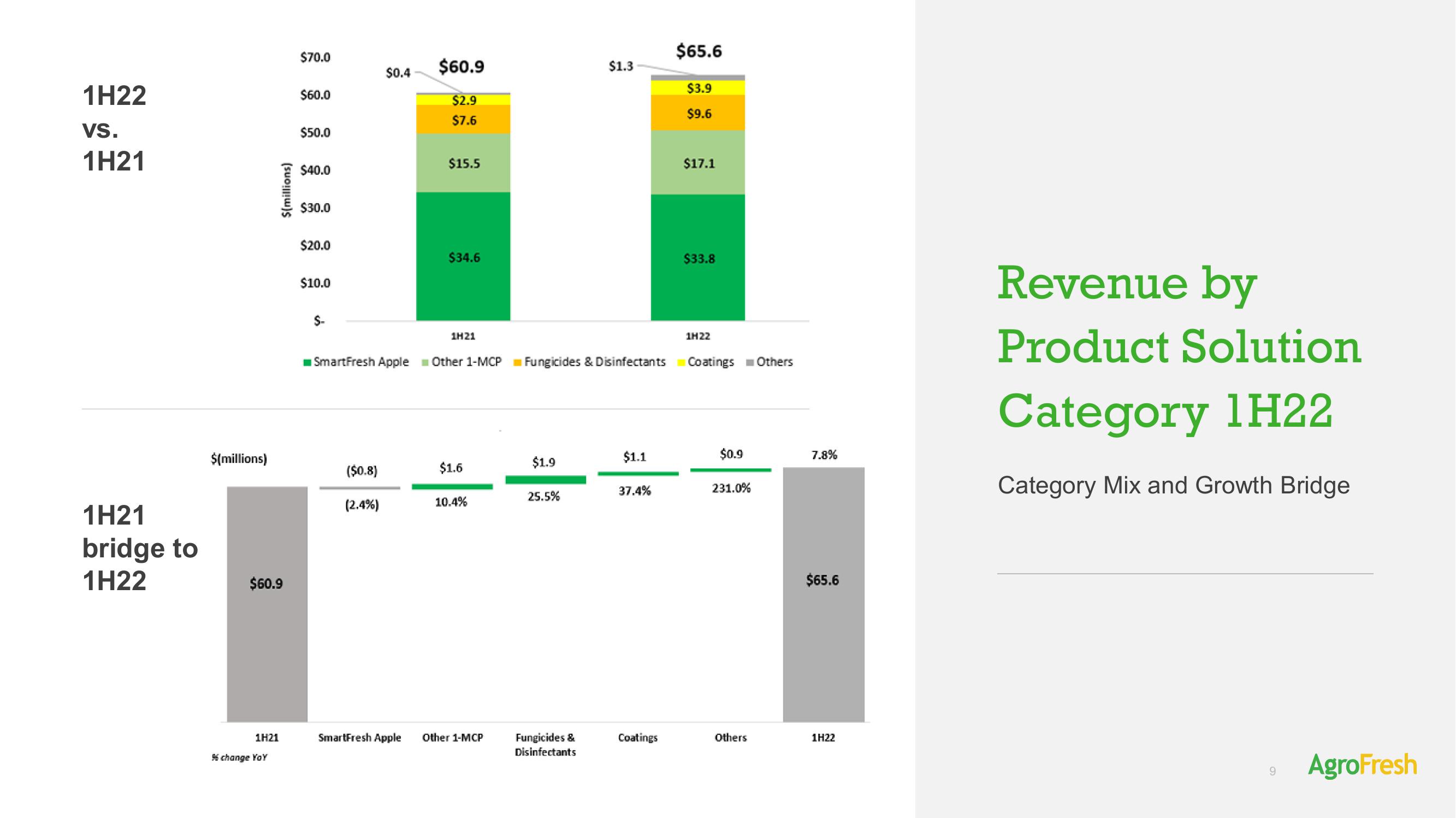Select the gray $60.9 1H21 waterfall bar

268,604
